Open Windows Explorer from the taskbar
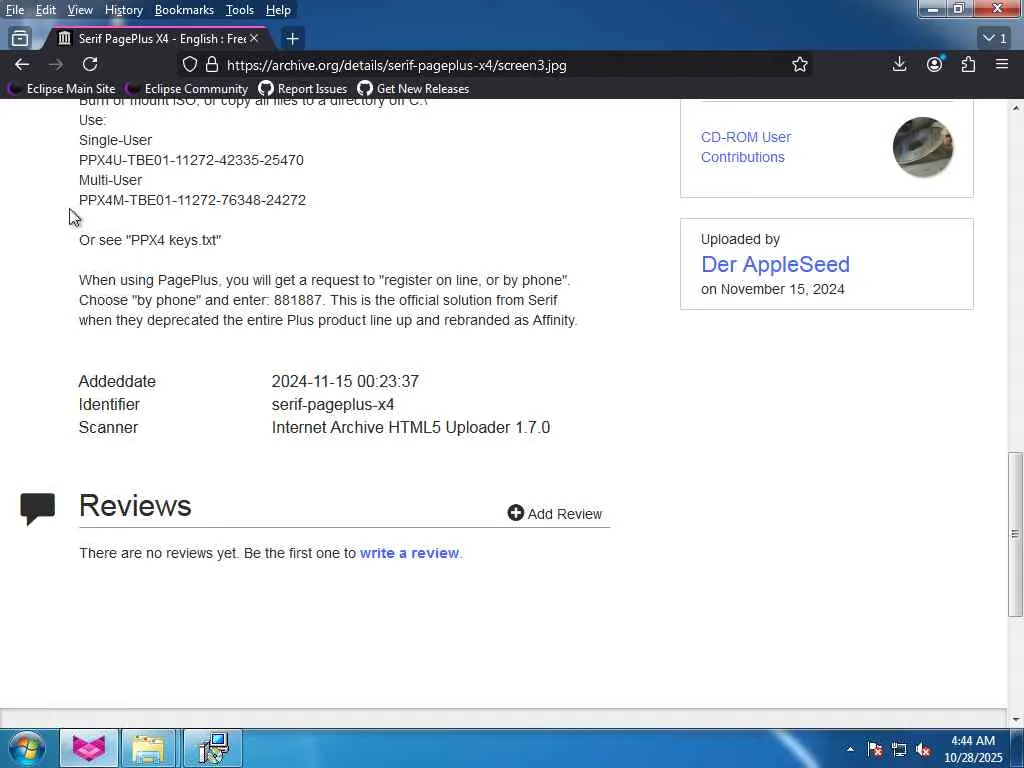Screen dimensions: 1024x768 [x=149, y=748]
